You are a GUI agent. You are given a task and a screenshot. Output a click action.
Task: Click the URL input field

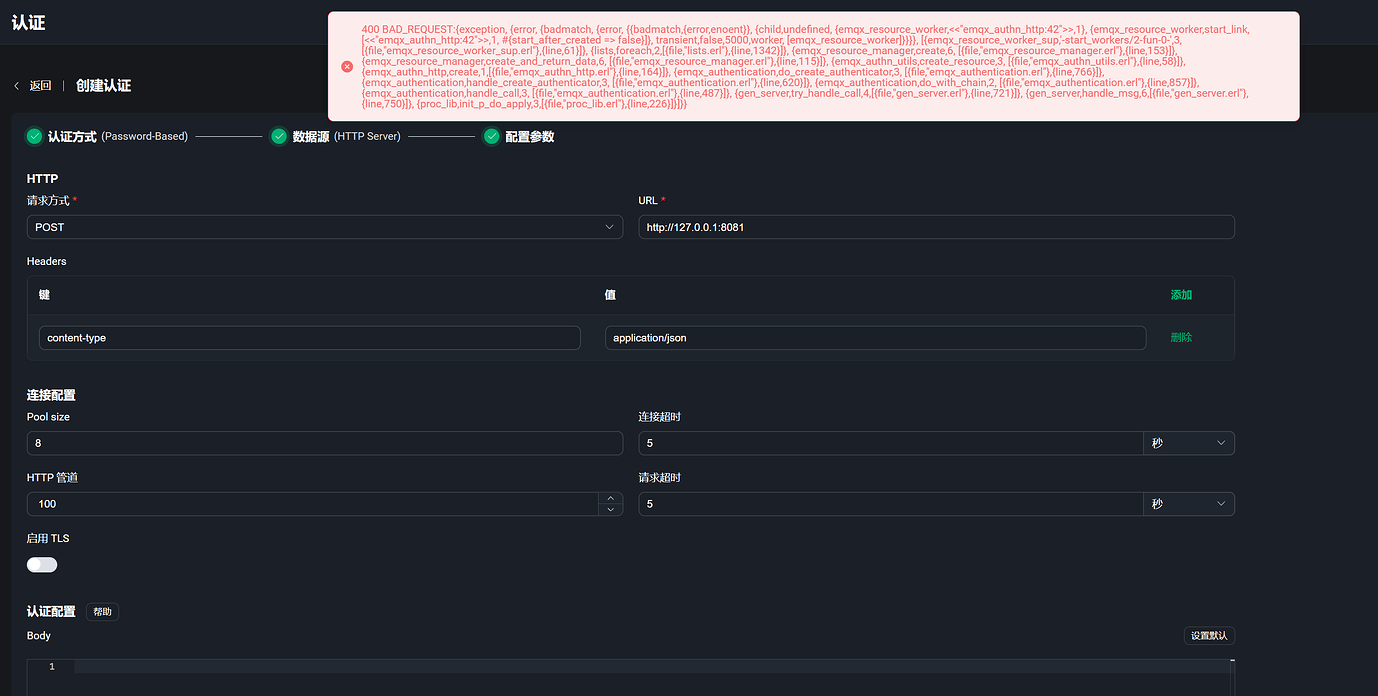[x=935, y=227]
